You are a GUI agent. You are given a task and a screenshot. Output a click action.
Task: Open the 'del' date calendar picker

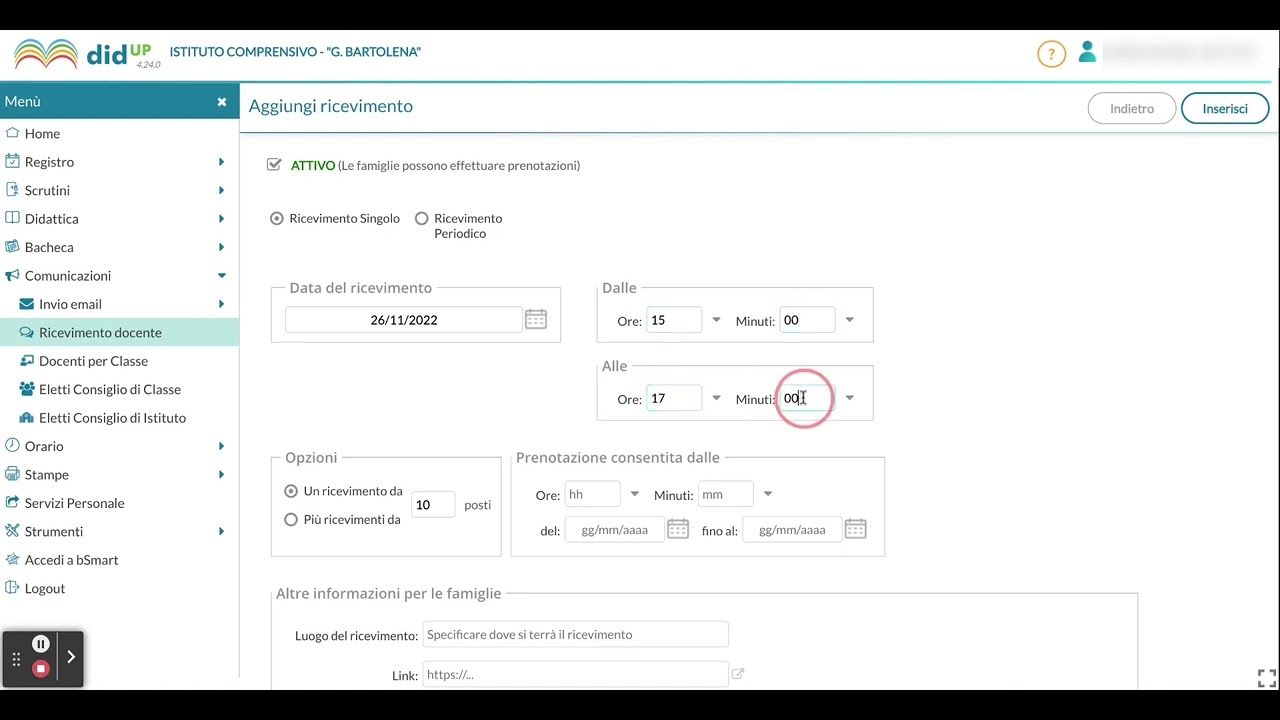tap(678, 529)
